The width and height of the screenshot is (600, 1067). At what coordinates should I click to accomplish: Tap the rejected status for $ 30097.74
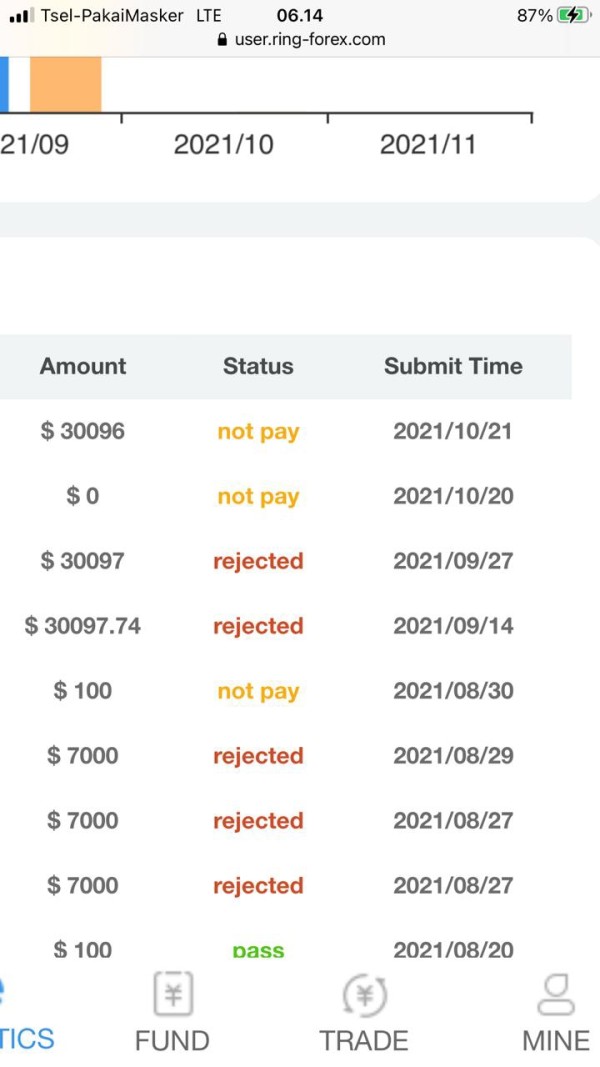[258, 626]
